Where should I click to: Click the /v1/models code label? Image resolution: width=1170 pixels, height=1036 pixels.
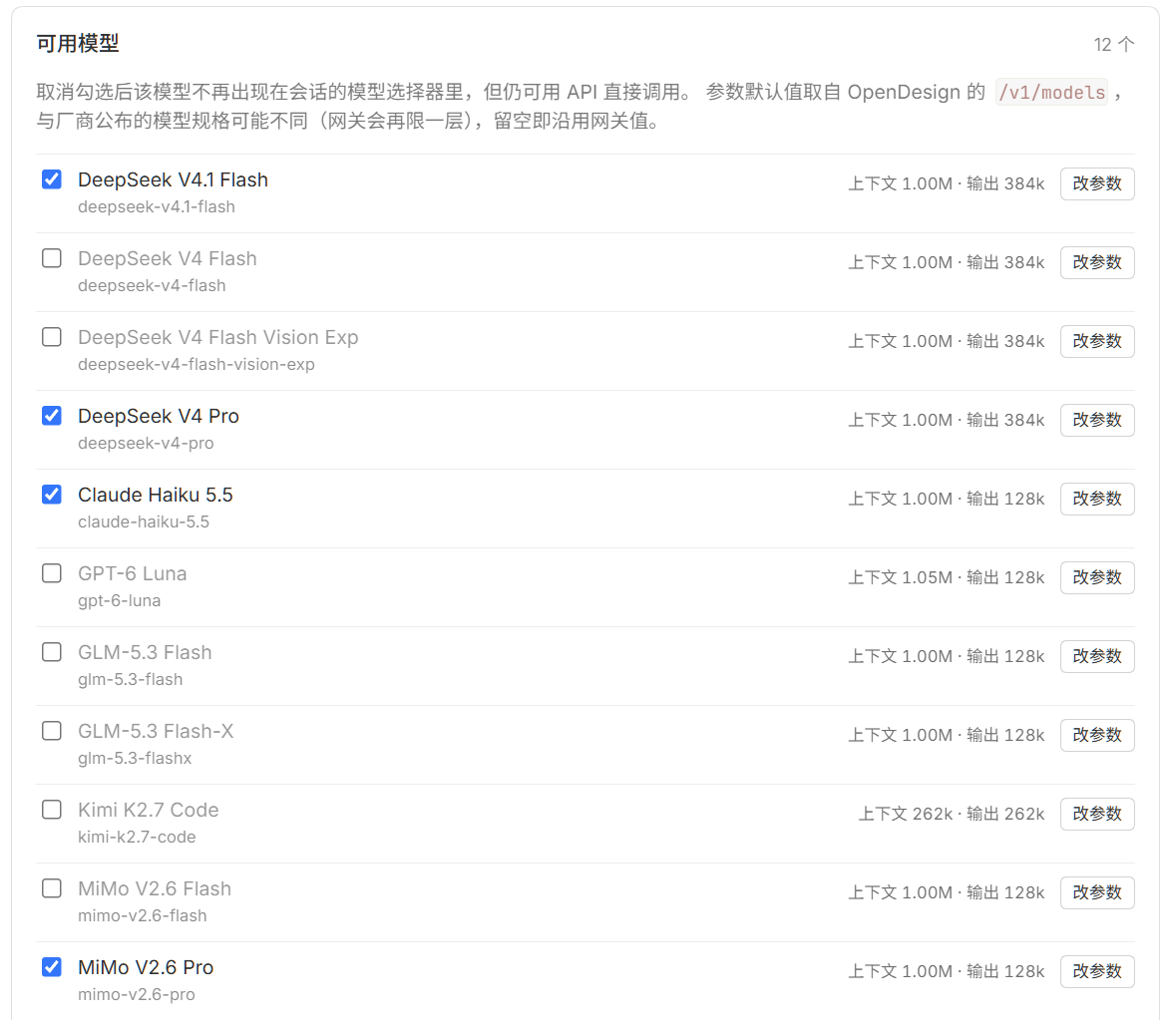[1051, 93]
